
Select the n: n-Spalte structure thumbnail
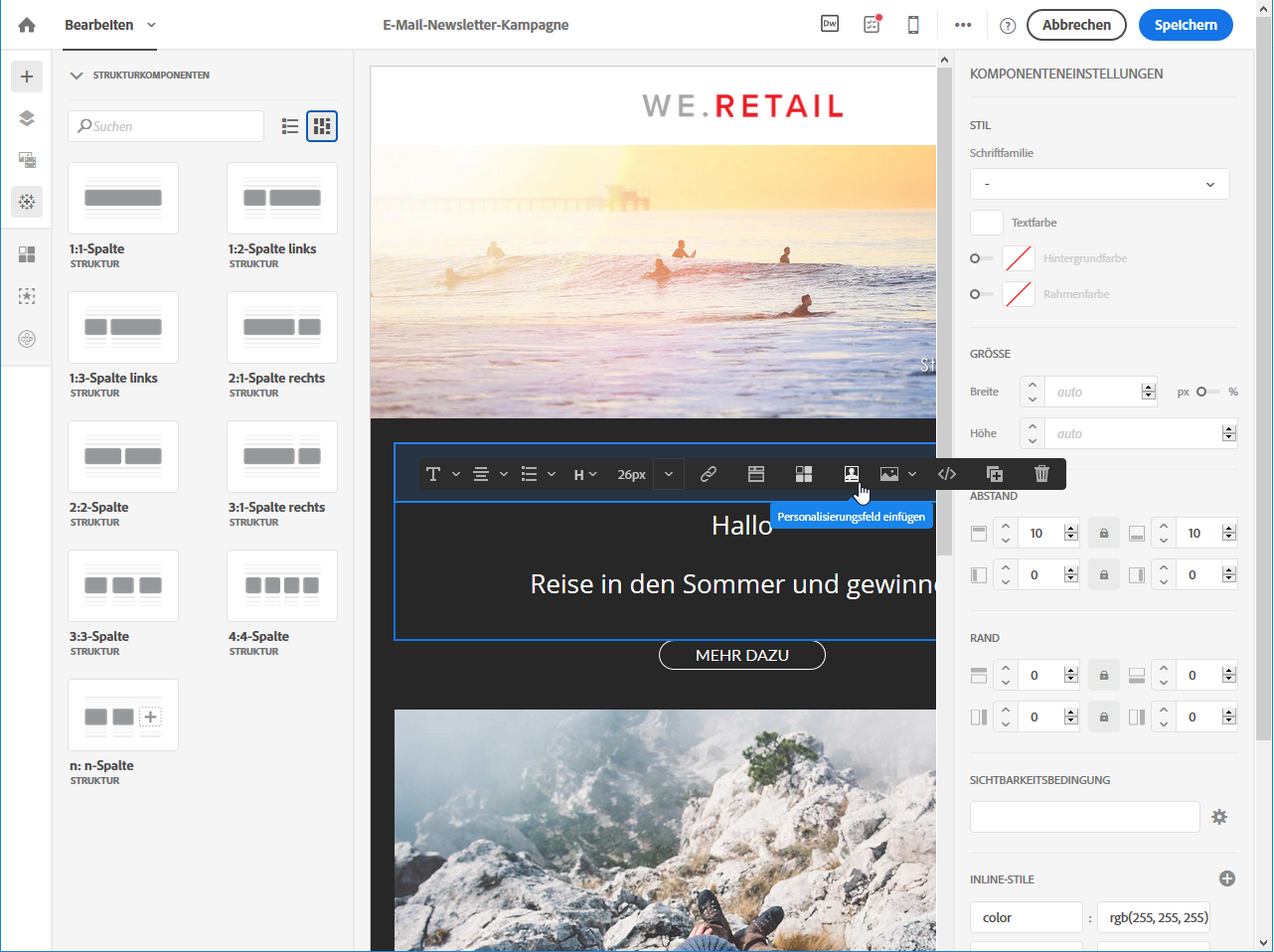[123, 714]
